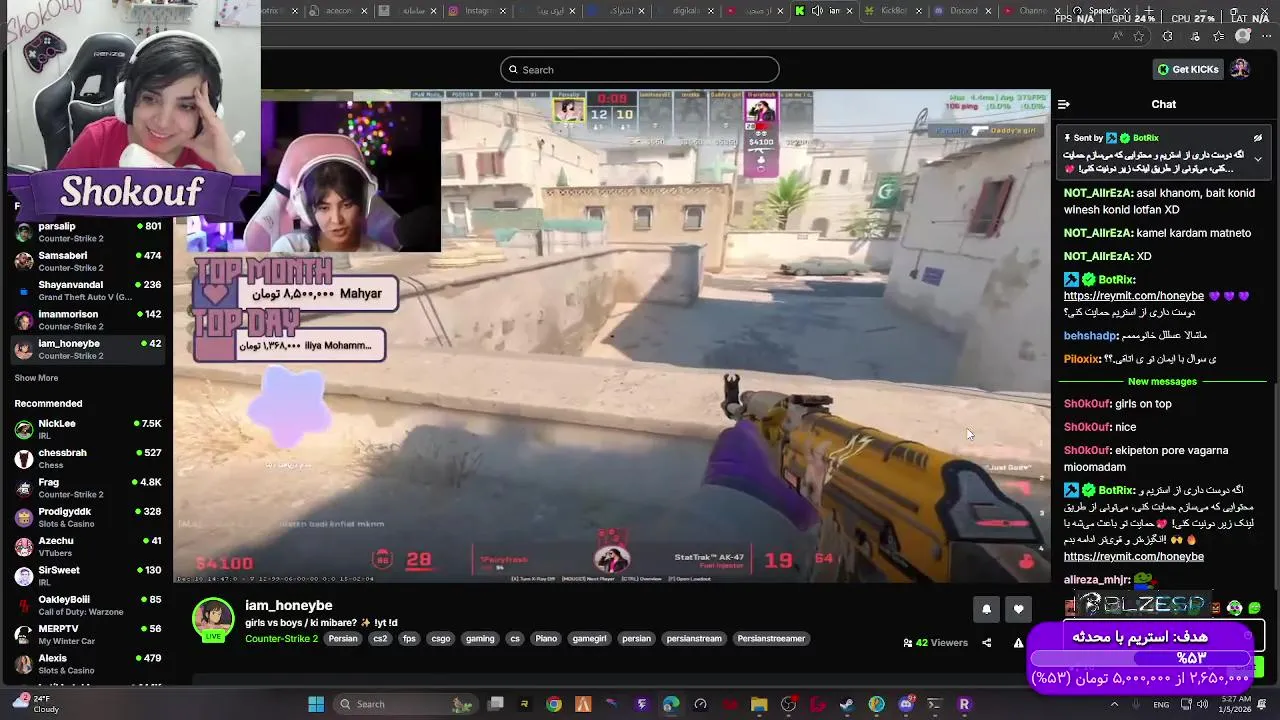
Task: Click the read aloud icon in address bar
Action: 1117,36
